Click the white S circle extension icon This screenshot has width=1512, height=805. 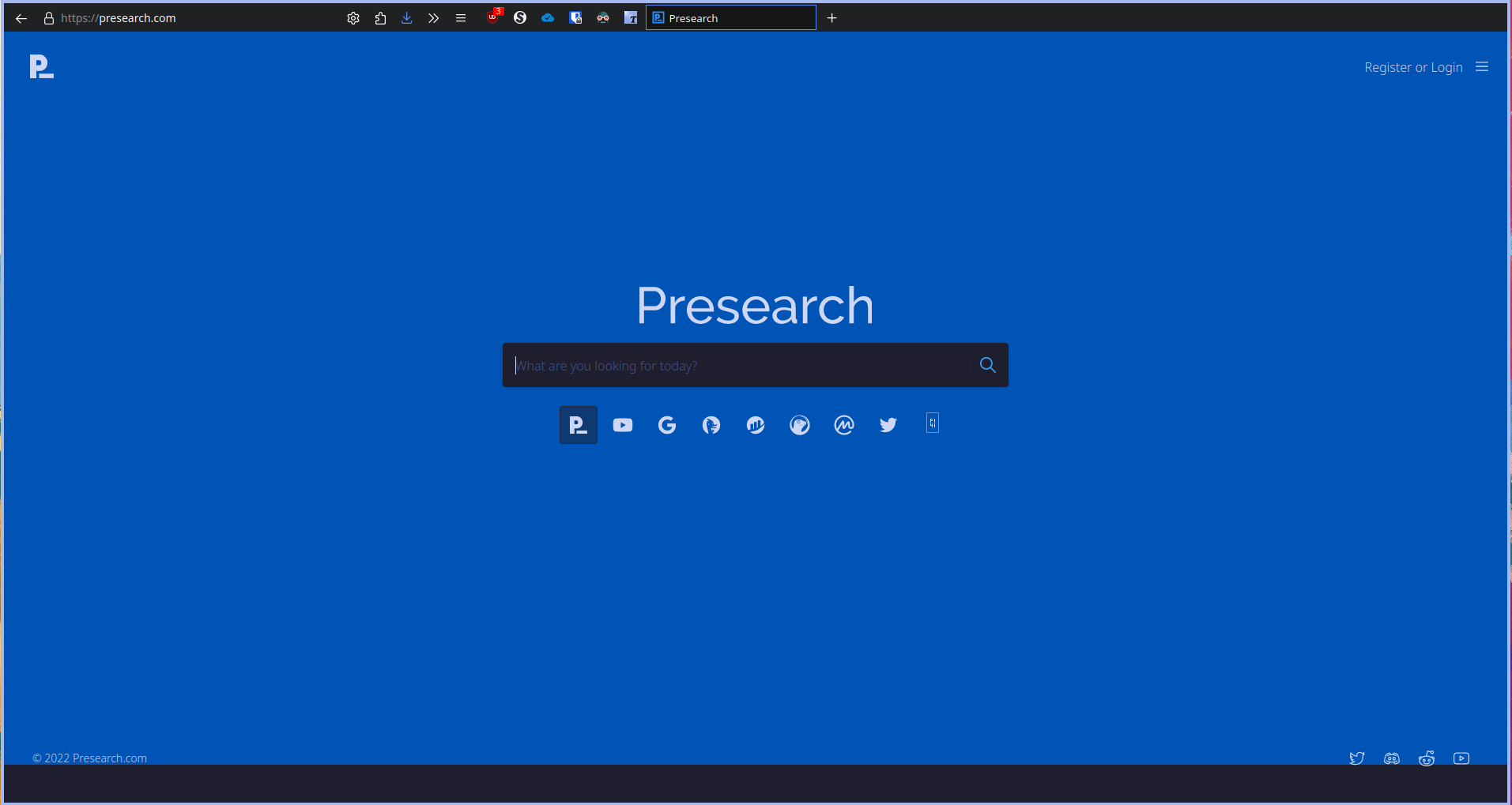coord(520,17)
